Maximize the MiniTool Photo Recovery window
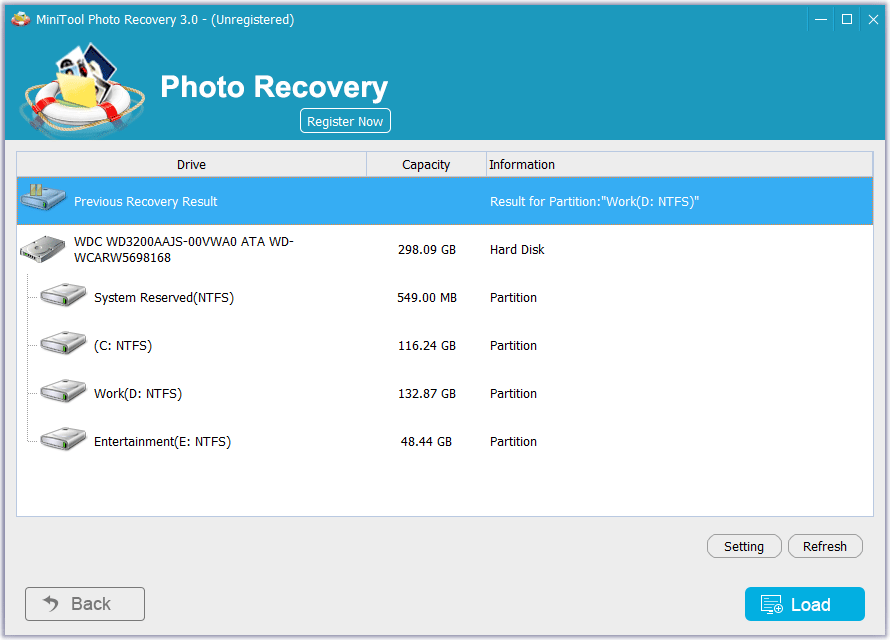 pyautogui.click(x=847, y=19)
